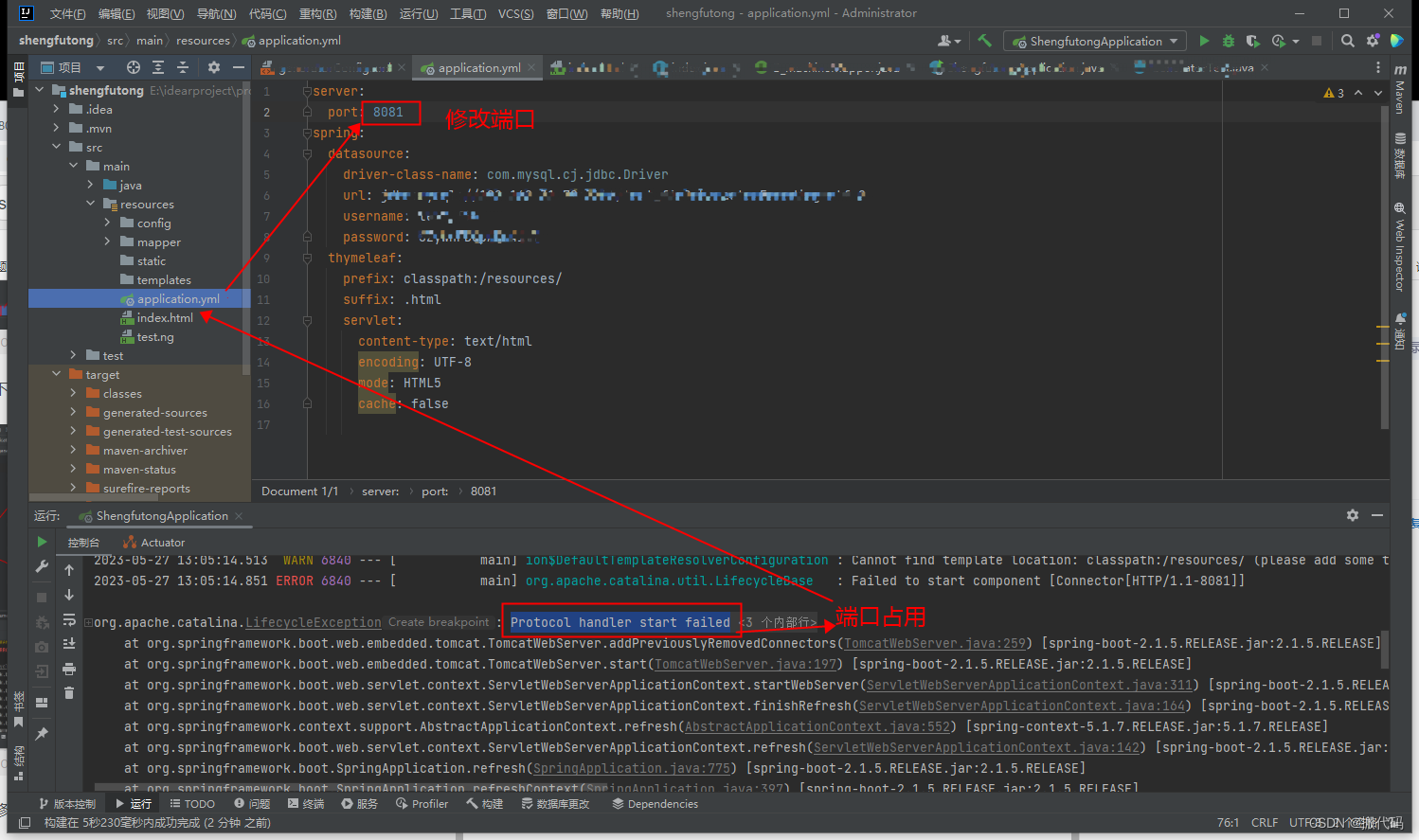Open the VCS(S) menu
Image resolution: width=1419 pixels, height=840 pixels.
[516, 13]
